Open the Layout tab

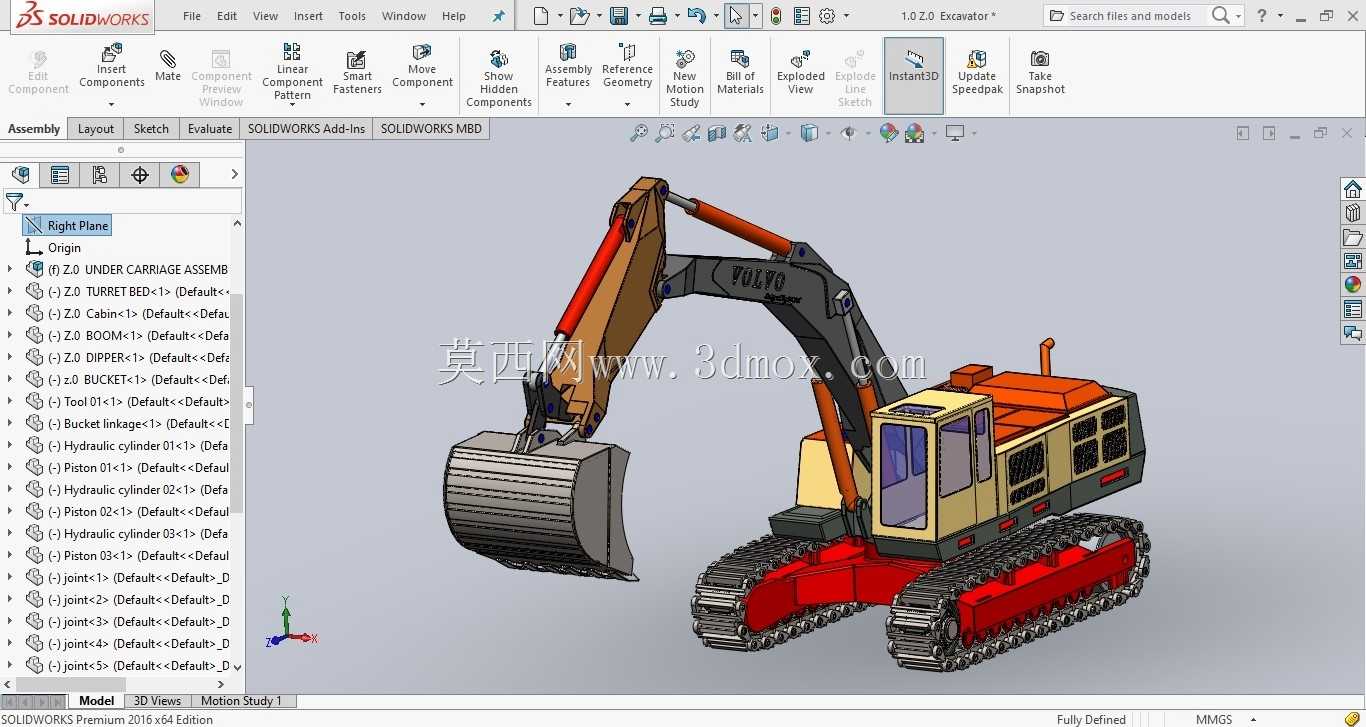pyautogui.click(x=96, y=128)
